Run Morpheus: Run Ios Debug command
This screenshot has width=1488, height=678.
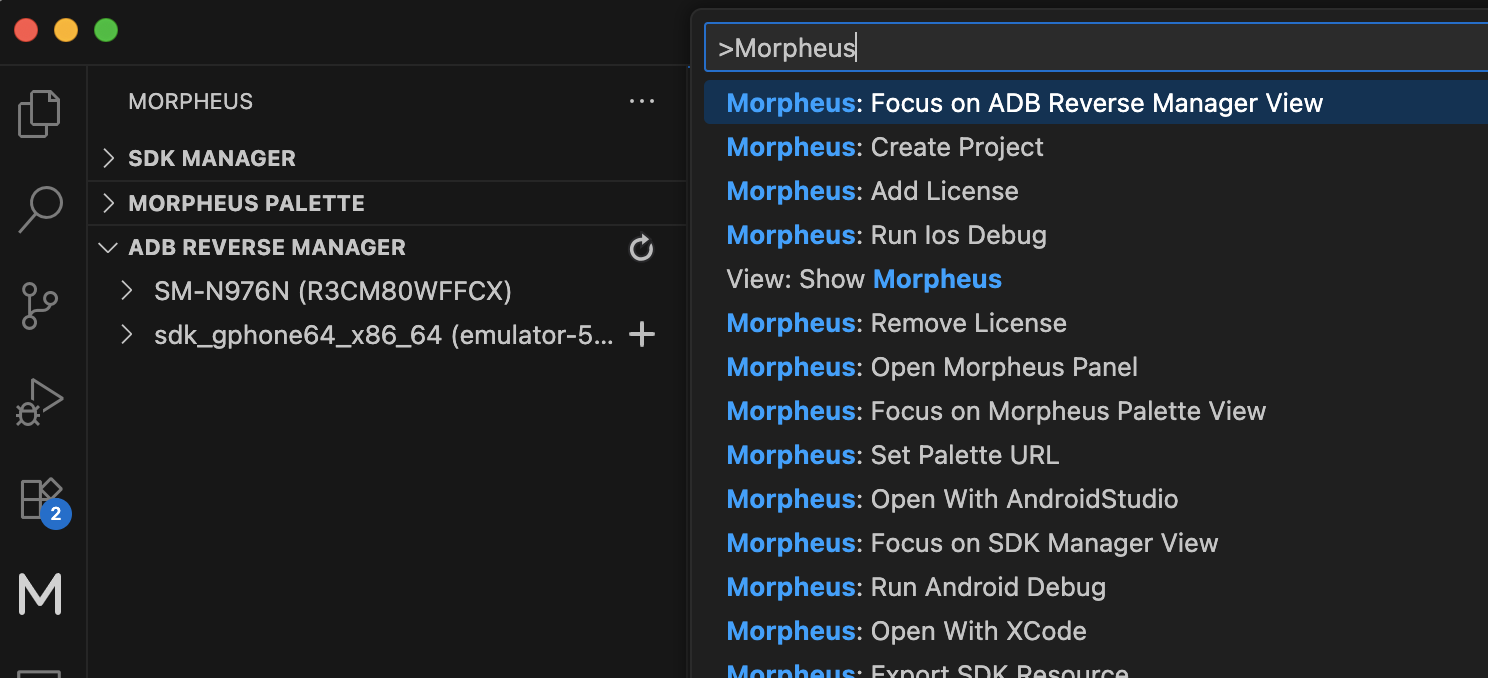[x=1096, y=235]
